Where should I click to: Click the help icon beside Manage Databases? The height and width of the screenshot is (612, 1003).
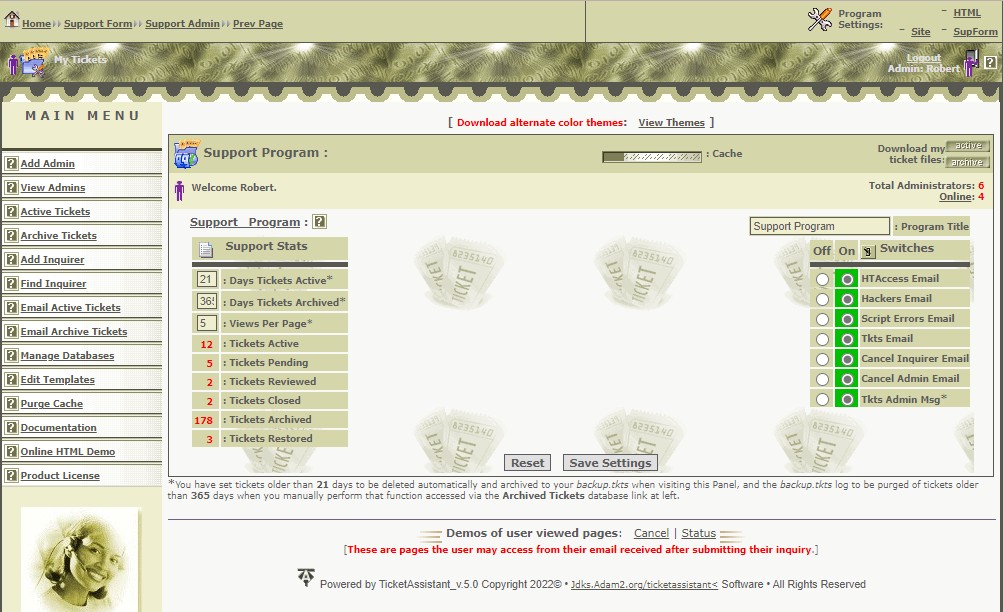point(10,355)
